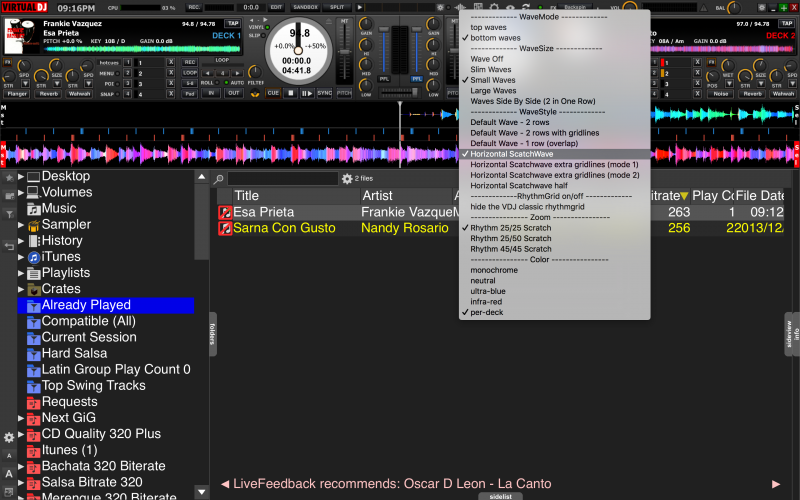Viewport: 800px width, 500px height.
Task: Select the Wahwah effect on Deck 1
Action: 80,94
